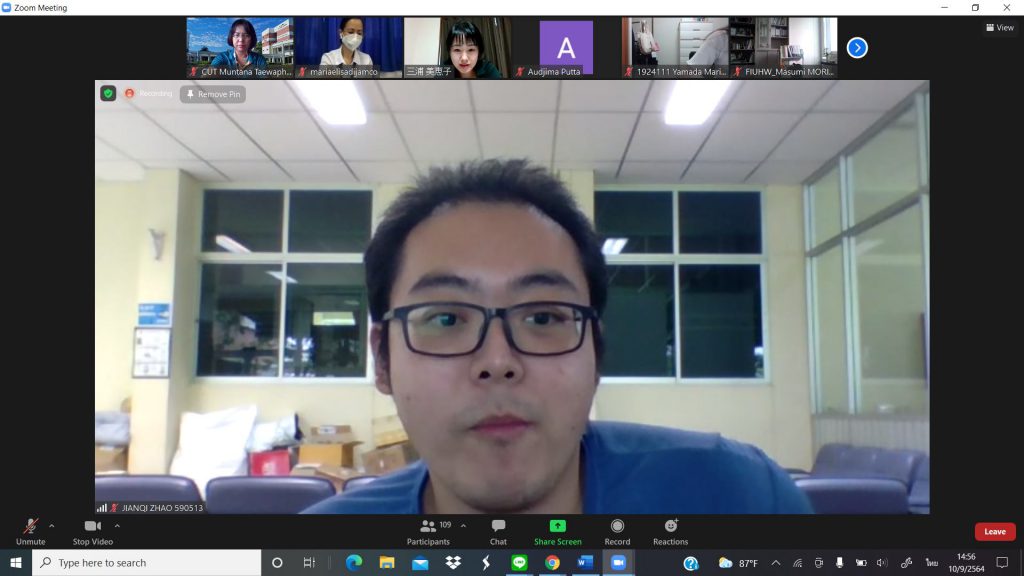Select the 1924111 Yamada Mari thumbnail
This screenshot has width=1024, height=576.
click(675, 48)
